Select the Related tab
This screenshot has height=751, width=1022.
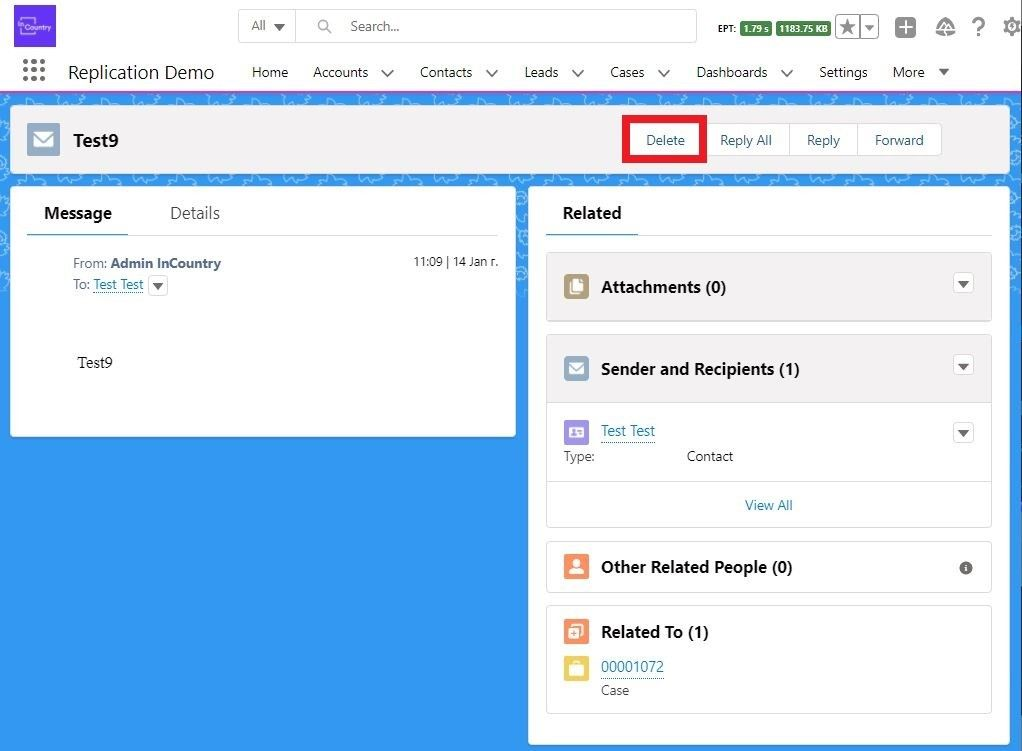(592, 213)
